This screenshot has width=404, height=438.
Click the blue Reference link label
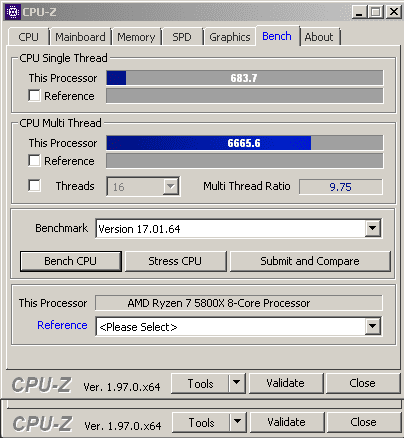tap(62, 325)
